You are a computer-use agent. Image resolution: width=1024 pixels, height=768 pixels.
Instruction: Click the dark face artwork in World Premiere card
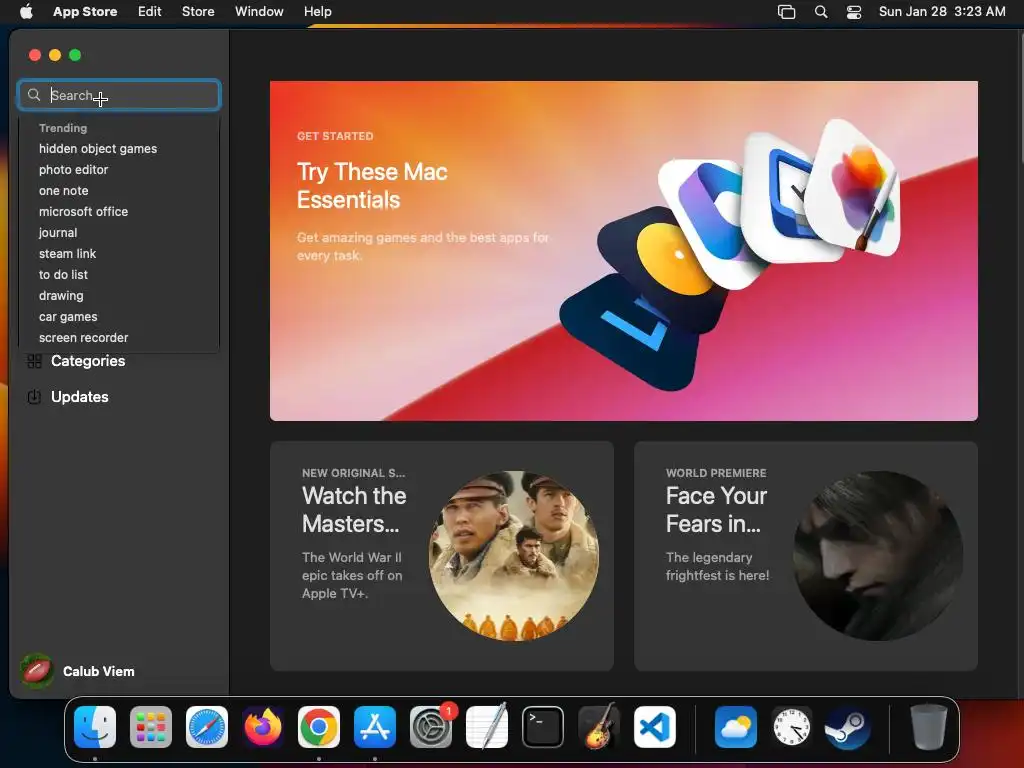[878, 556]
